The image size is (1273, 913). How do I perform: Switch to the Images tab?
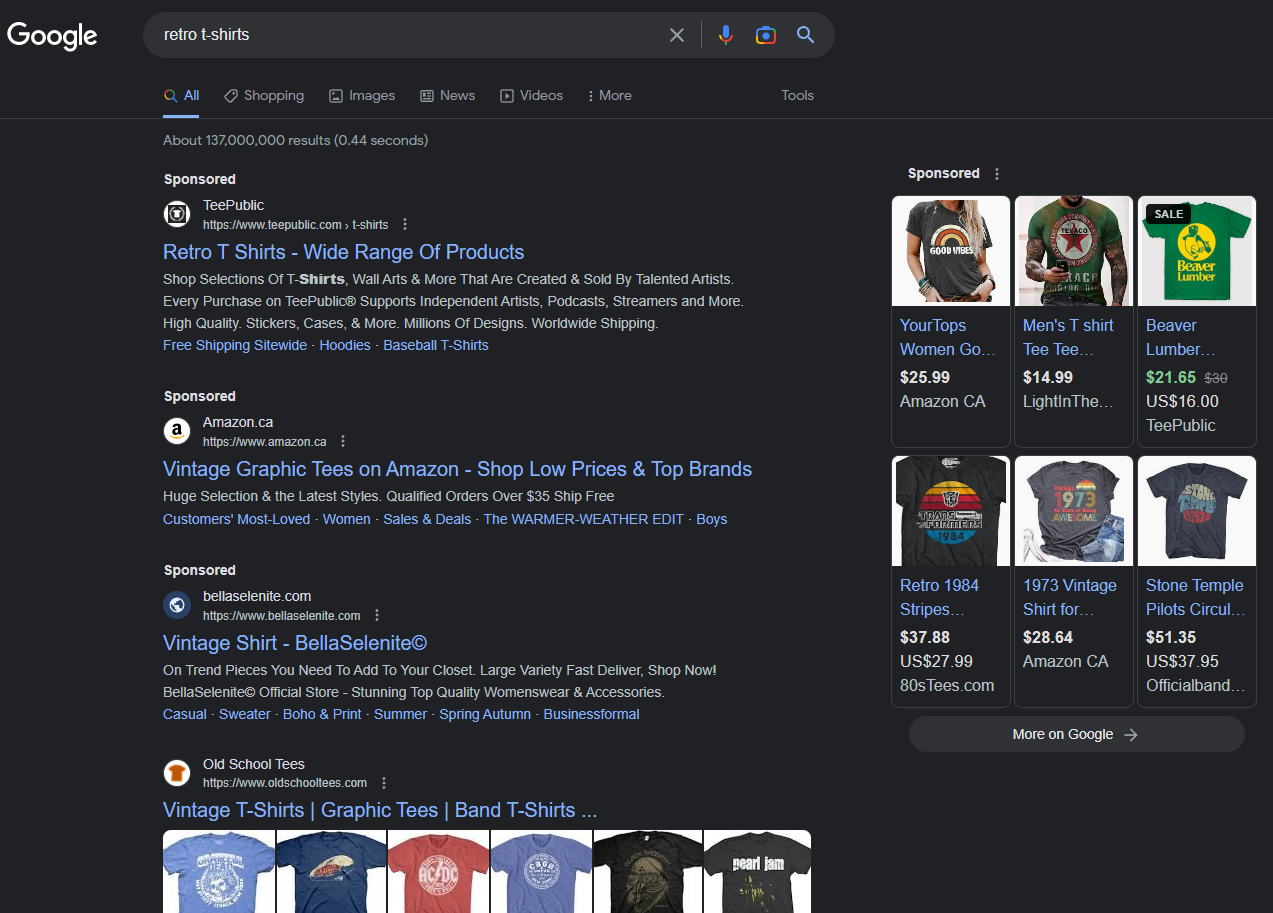click(361, 95)
